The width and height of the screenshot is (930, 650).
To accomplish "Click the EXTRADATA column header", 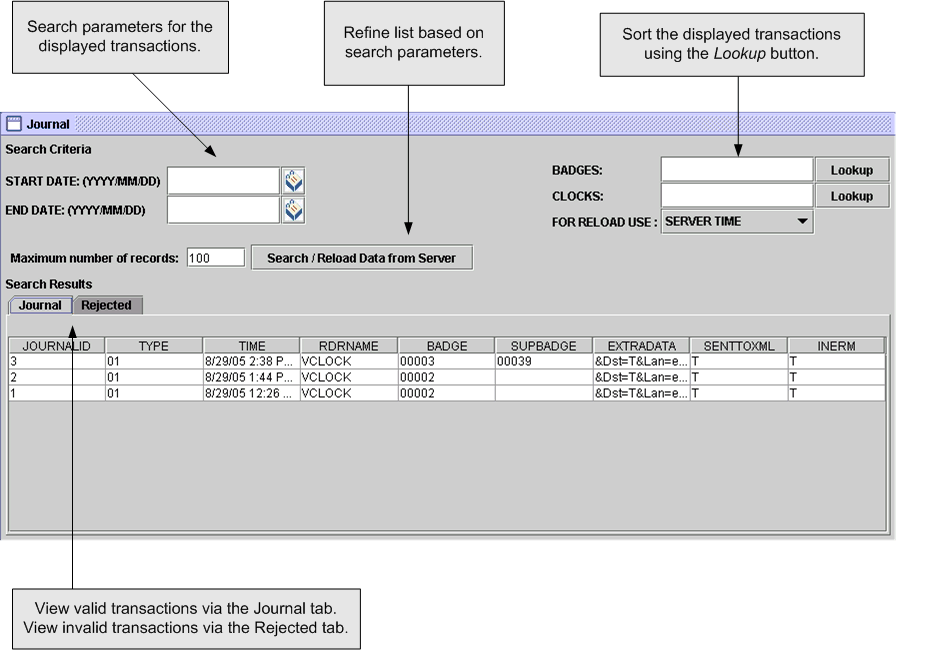I will [641, 346].
